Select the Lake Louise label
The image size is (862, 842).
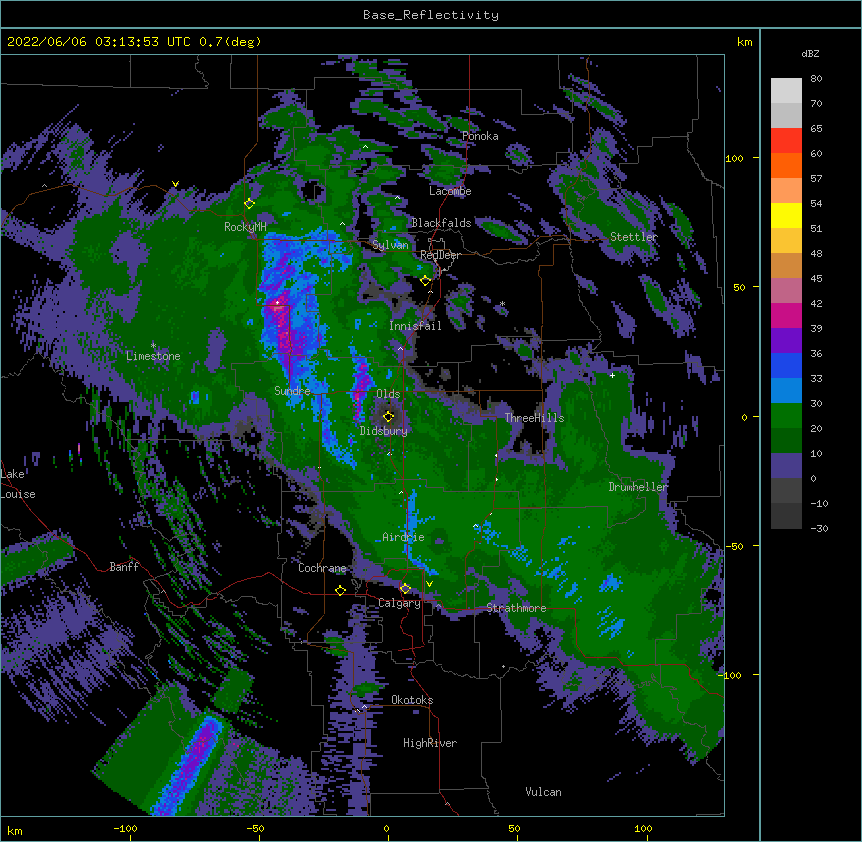coord(18,484)
